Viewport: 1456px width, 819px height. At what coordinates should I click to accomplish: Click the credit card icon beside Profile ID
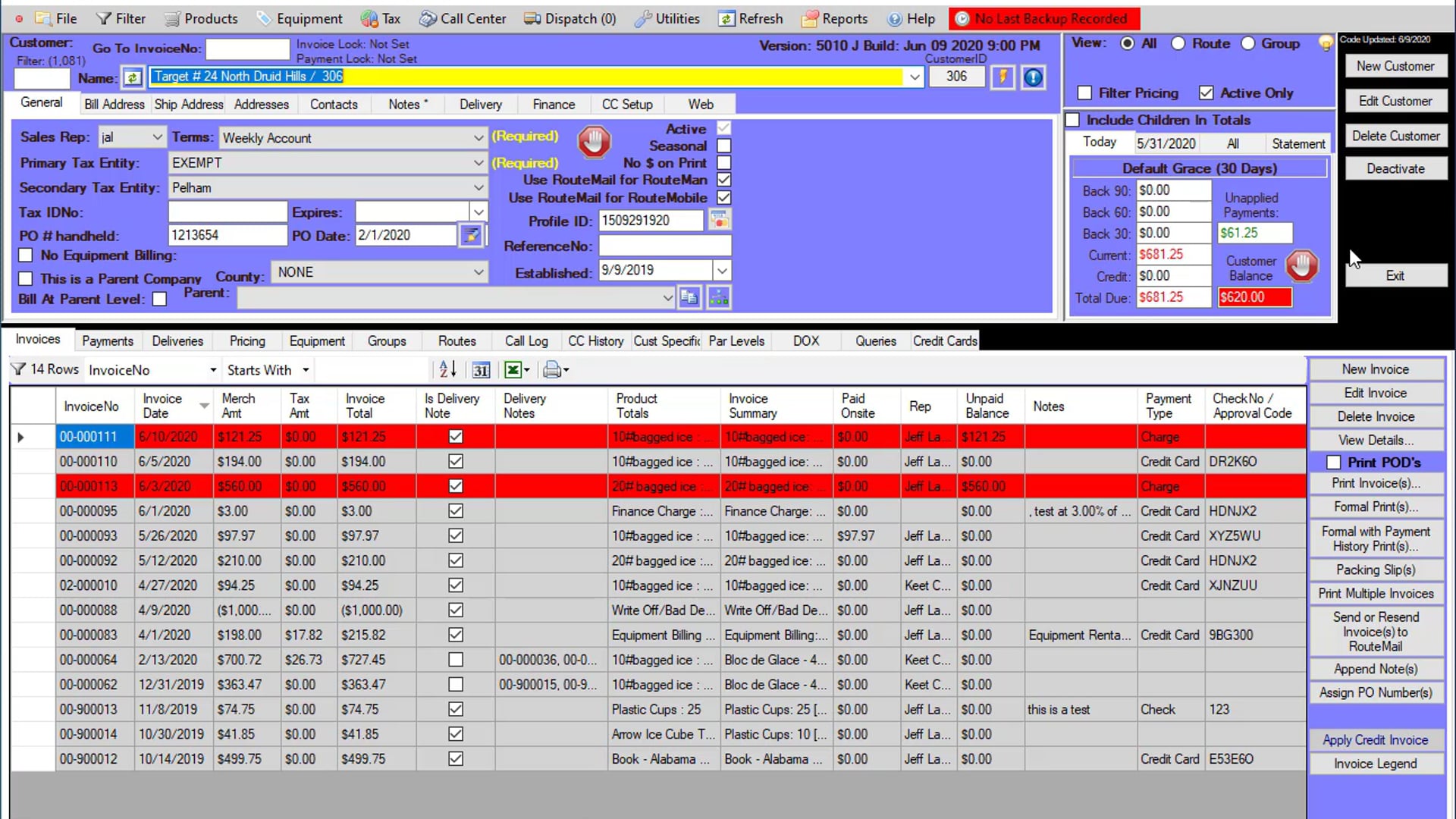pyautogui.click(x=719, y=220)
